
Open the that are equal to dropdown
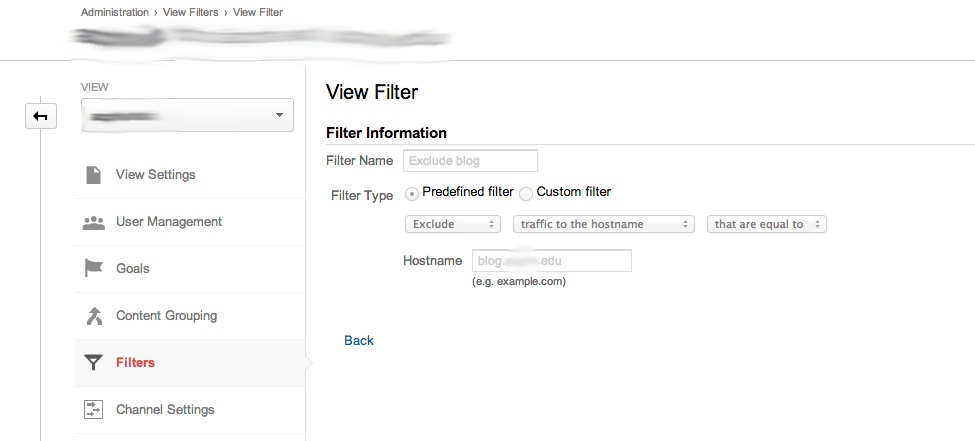(x=766, y=225)
